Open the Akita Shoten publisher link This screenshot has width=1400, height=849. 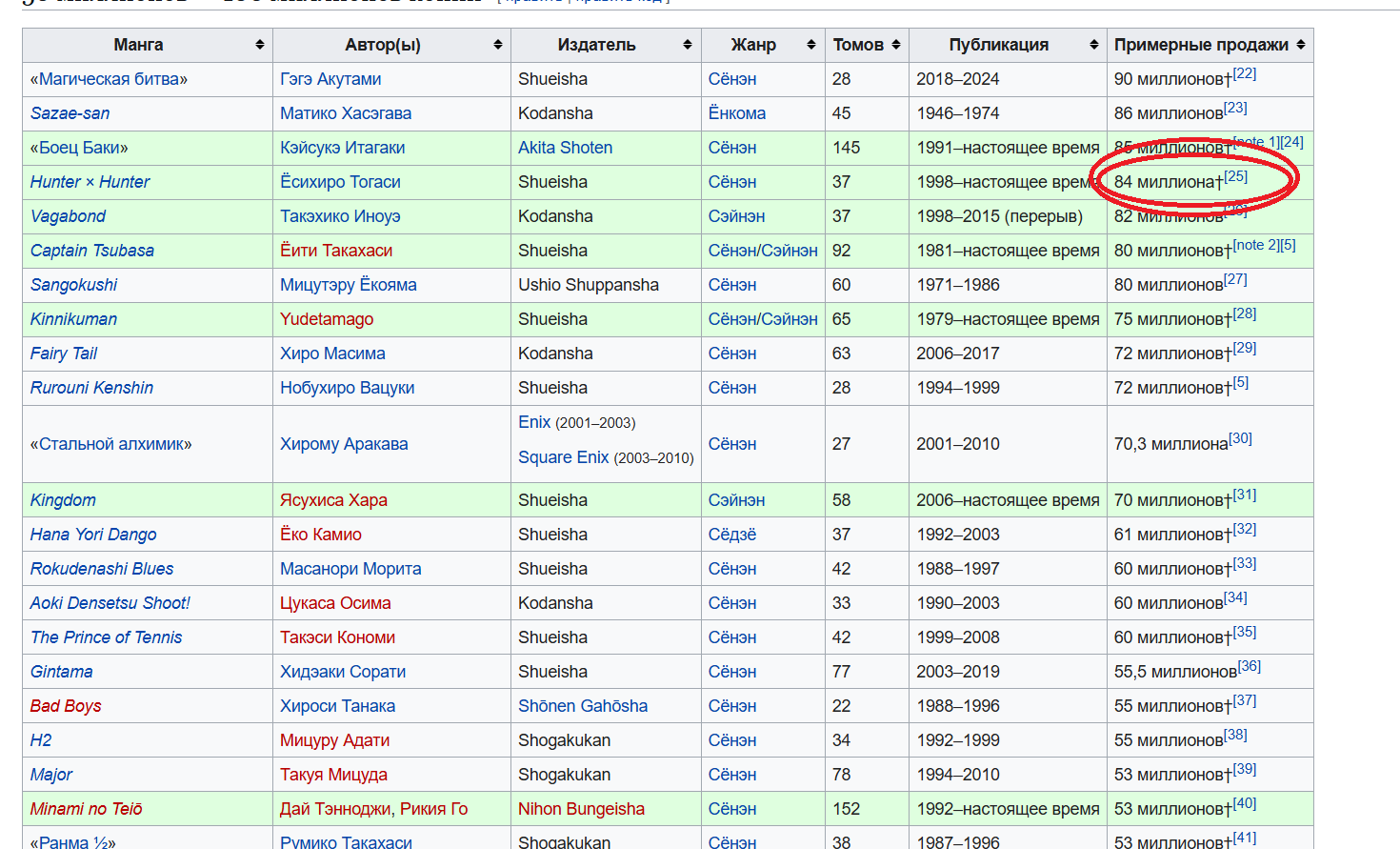(x=566, y=148)
